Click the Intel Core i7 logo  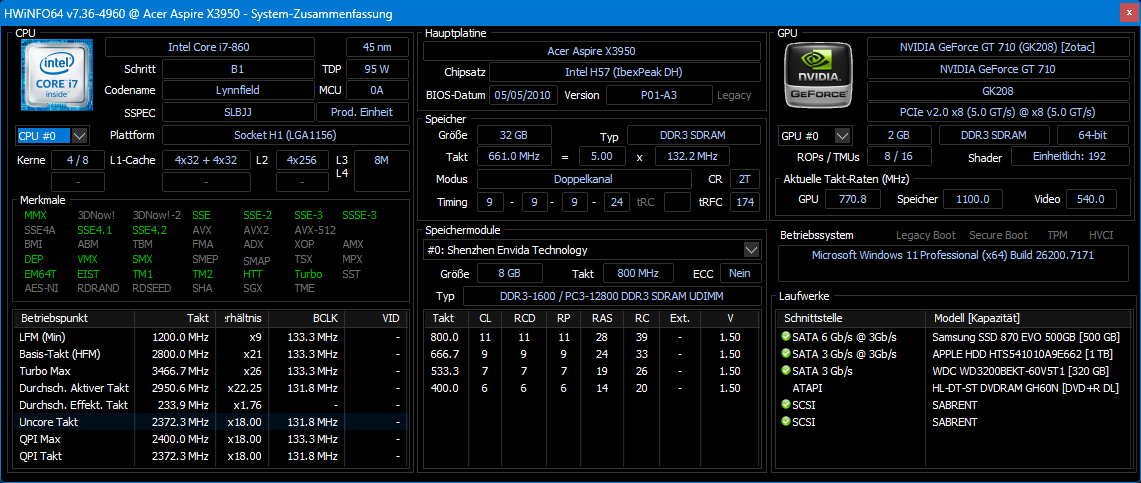[57, 75]
